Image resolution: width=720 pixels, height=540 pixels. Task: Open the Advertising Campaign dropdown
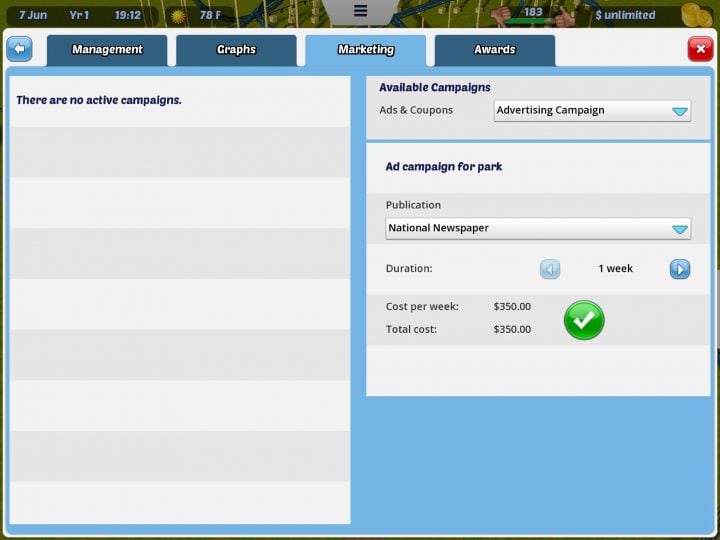(x=592, y=111)
